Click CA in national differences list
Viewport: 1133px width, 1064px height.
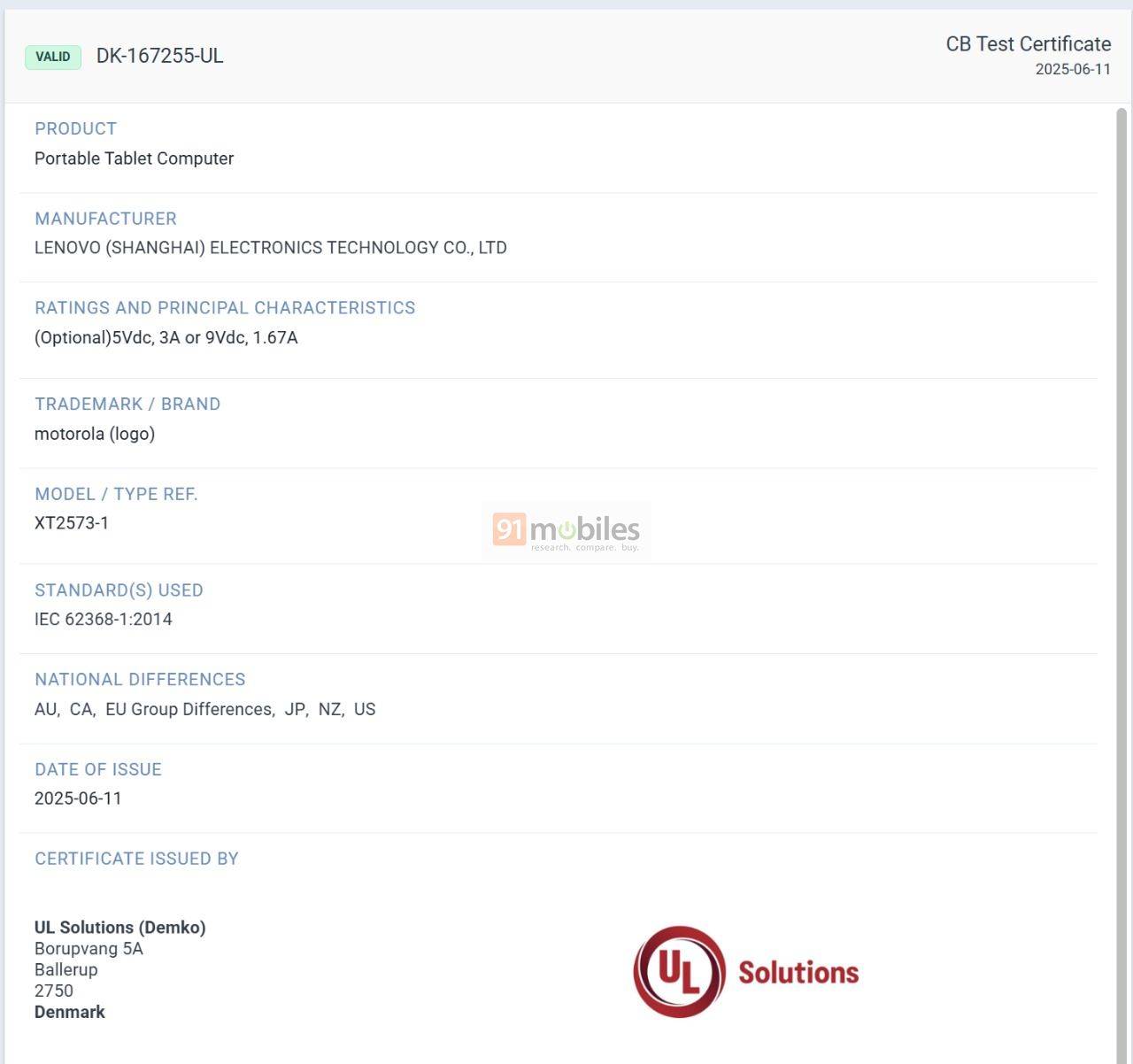[x=81, y=710]
